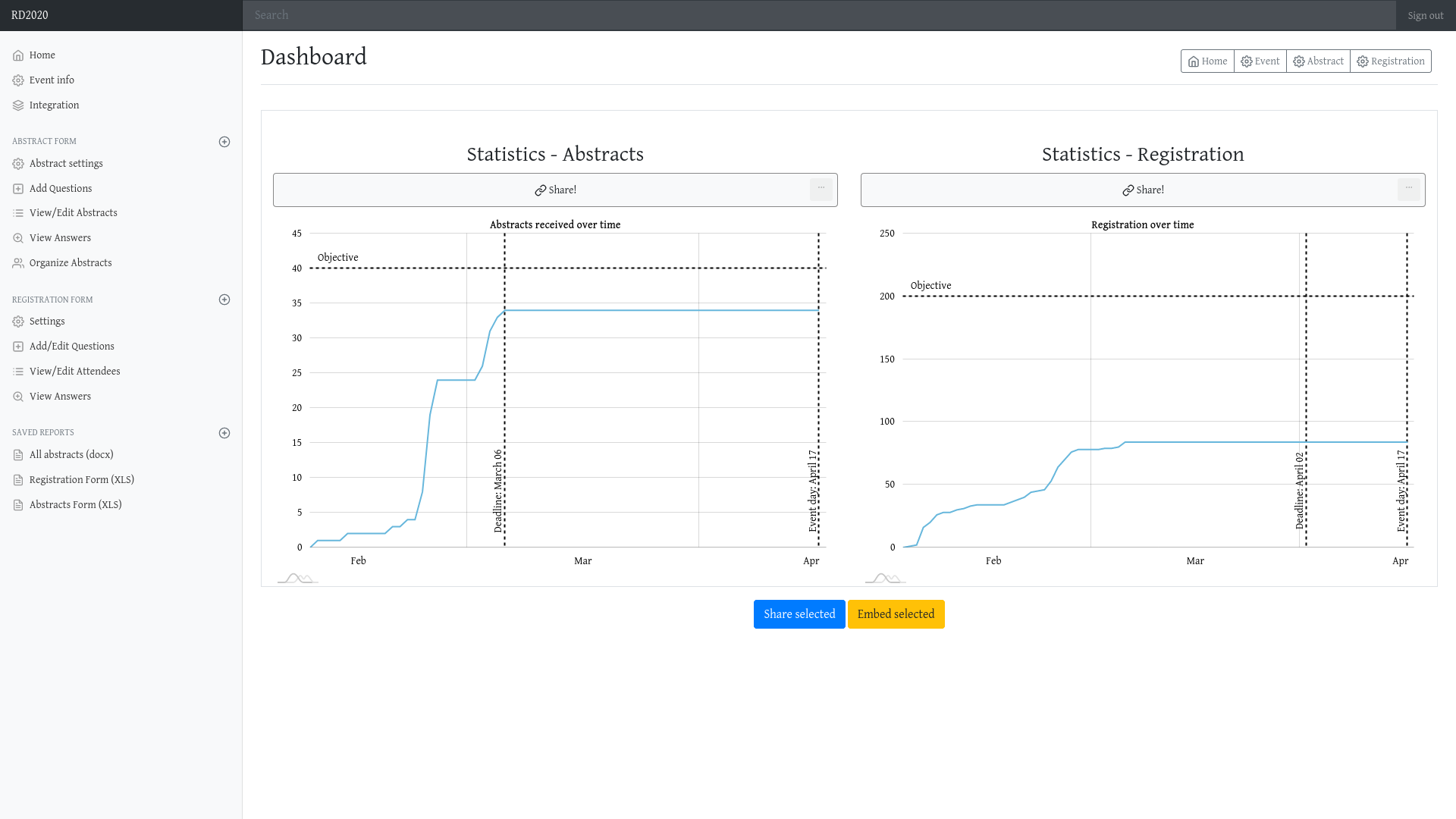Add a new saved report
The height and width of the screenshot is (819, 1456).
[224, 433]
